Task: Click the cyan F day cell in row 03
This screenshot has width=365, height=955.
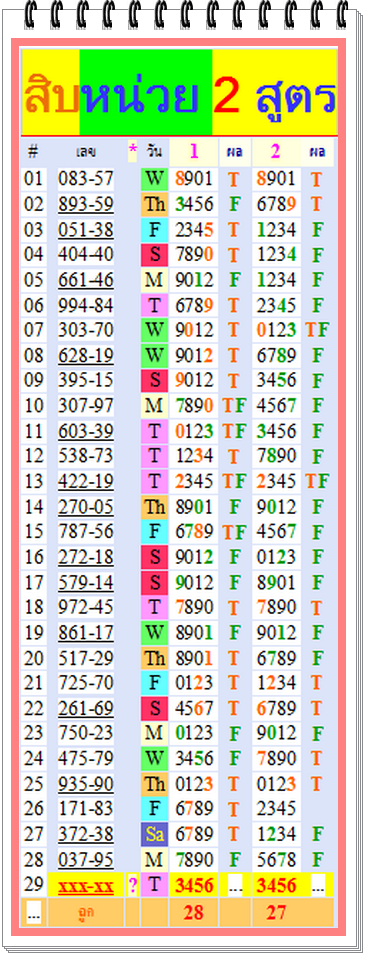Action: point(155,230)
